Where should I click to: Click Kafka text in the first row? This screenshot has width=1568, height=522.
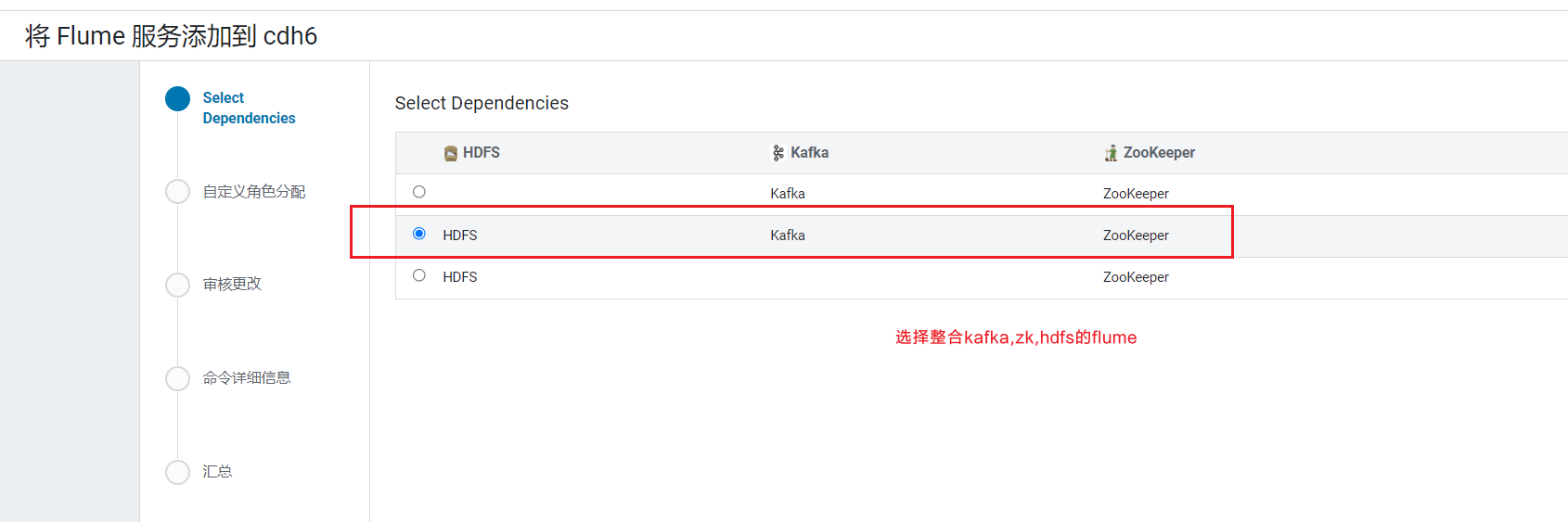coord(788,194)
